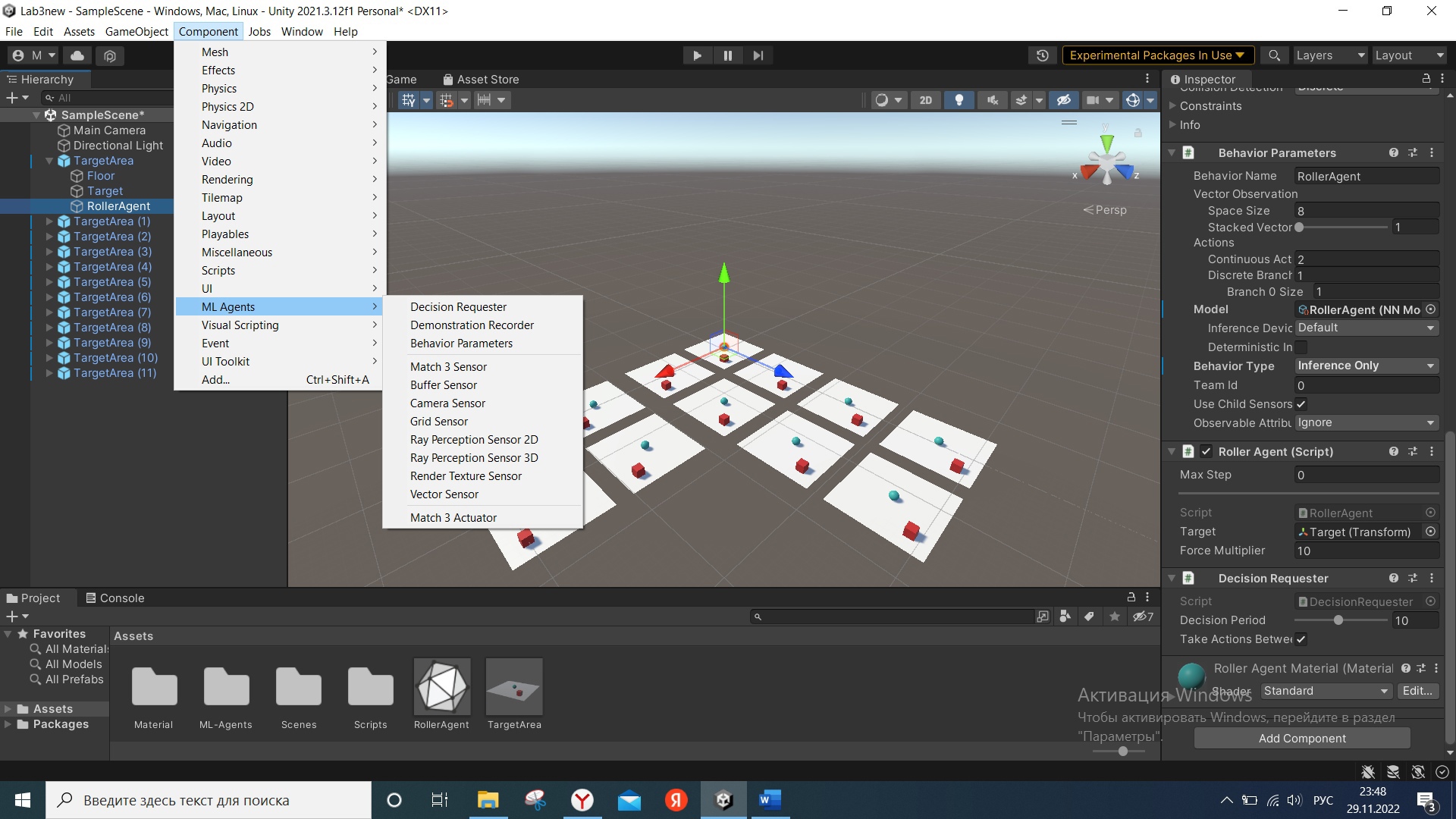Choose Ray Perception Sensor 3D entry
Viewport: 1456px width, 819px height.
point(474,458)
